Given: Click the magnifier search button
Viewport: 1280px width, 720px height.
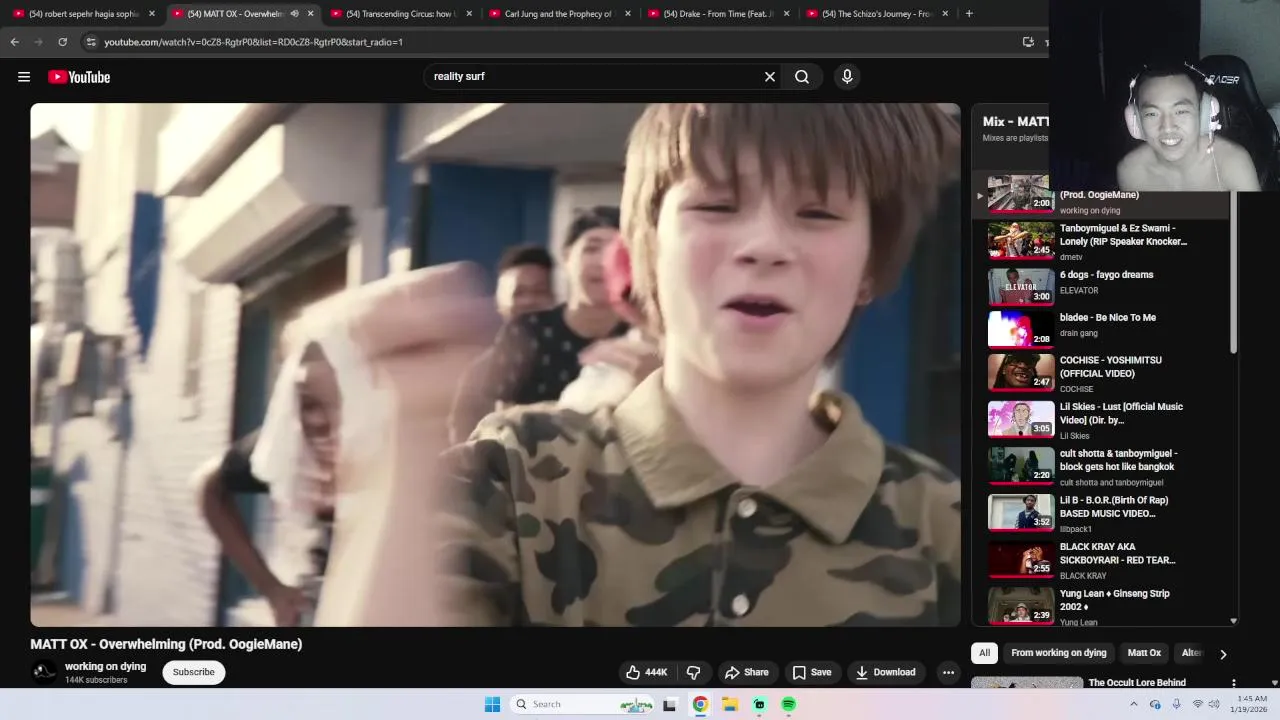Looking at the screenshot, I should (x=802, y=77).
